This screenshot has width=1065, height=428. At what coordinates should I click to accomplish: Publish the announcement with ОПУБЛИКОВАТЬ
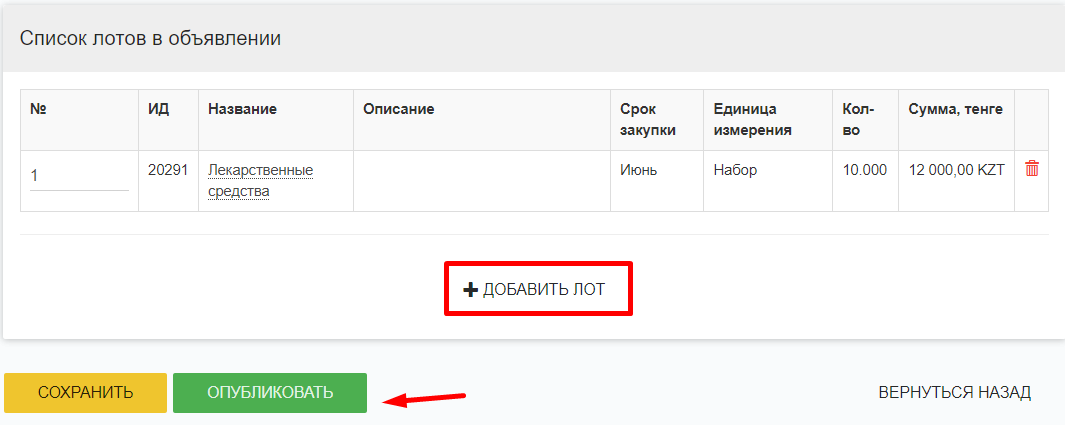270,393
